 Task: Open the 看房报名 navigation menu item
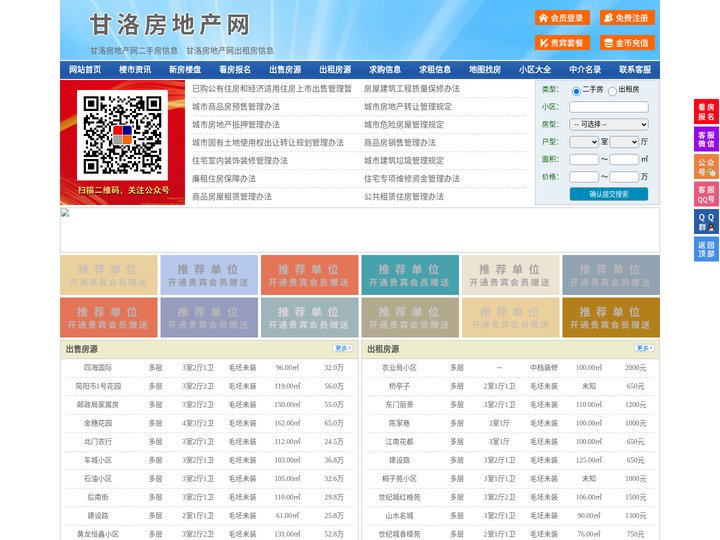(235, 70)
